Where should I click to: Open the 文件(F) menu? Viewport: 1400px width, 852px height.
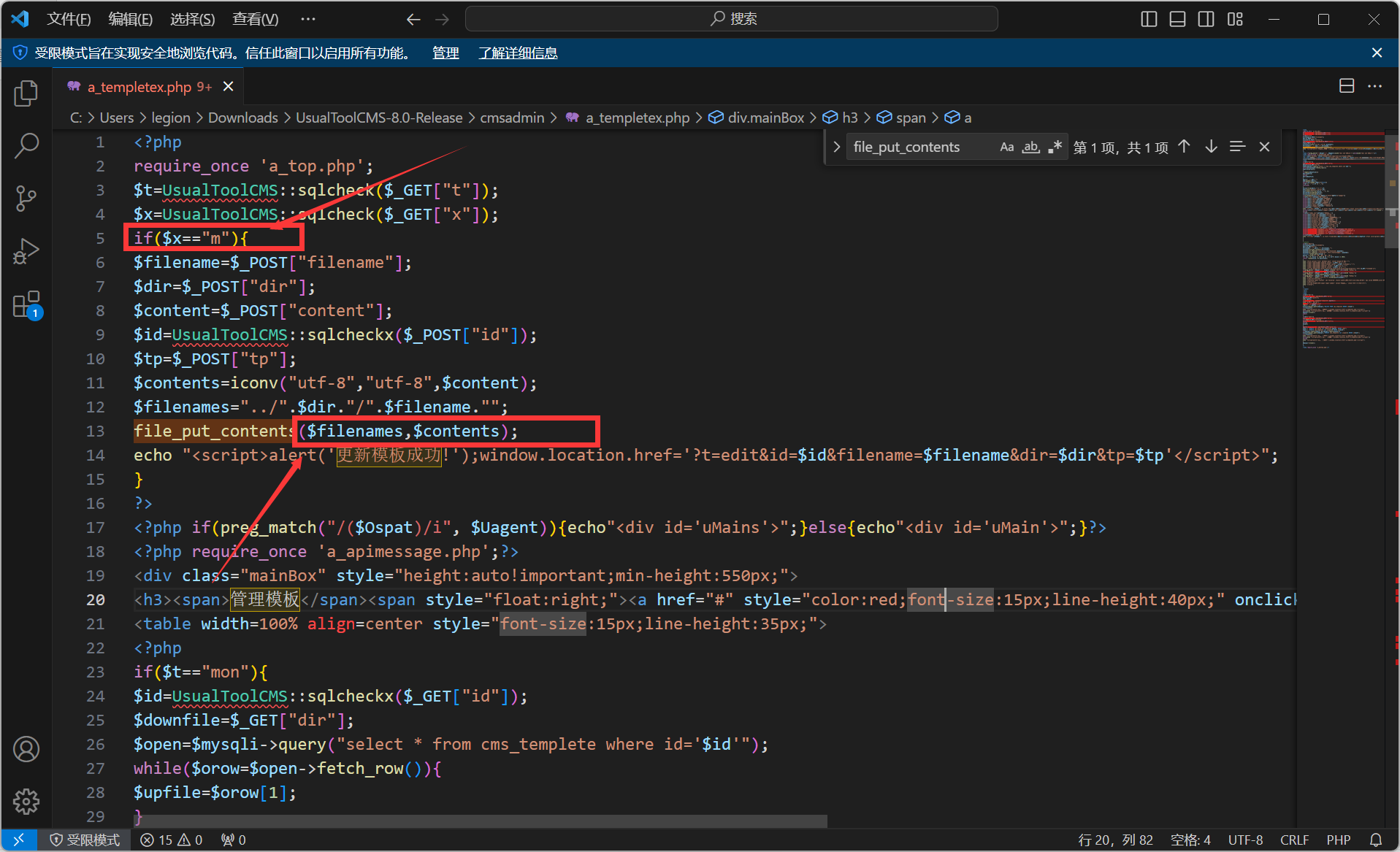pyautogui.click(x=69, y=19)
